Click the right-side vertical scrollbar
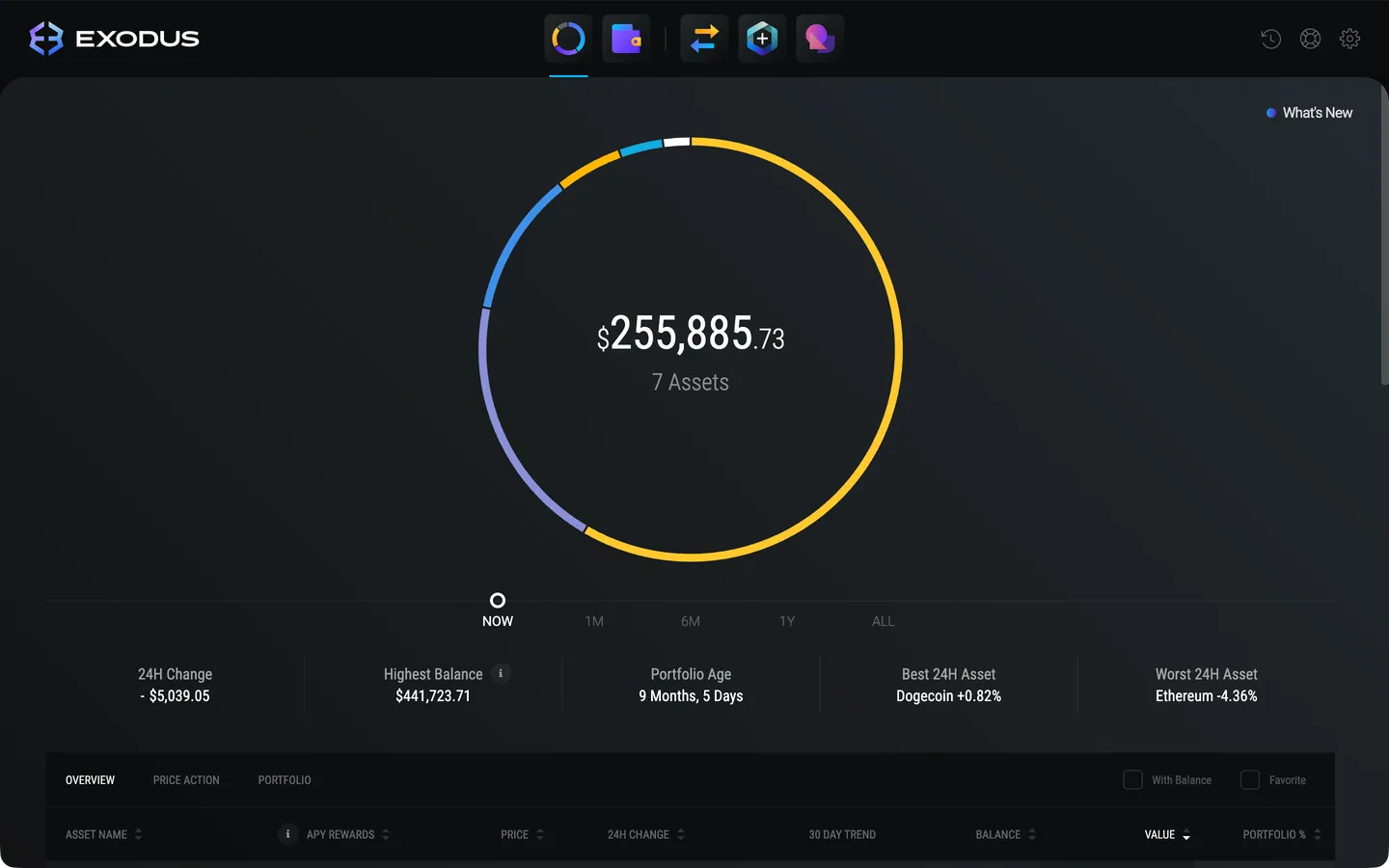The height and width of the screenshot is (868, 1389). [1384, 236]
